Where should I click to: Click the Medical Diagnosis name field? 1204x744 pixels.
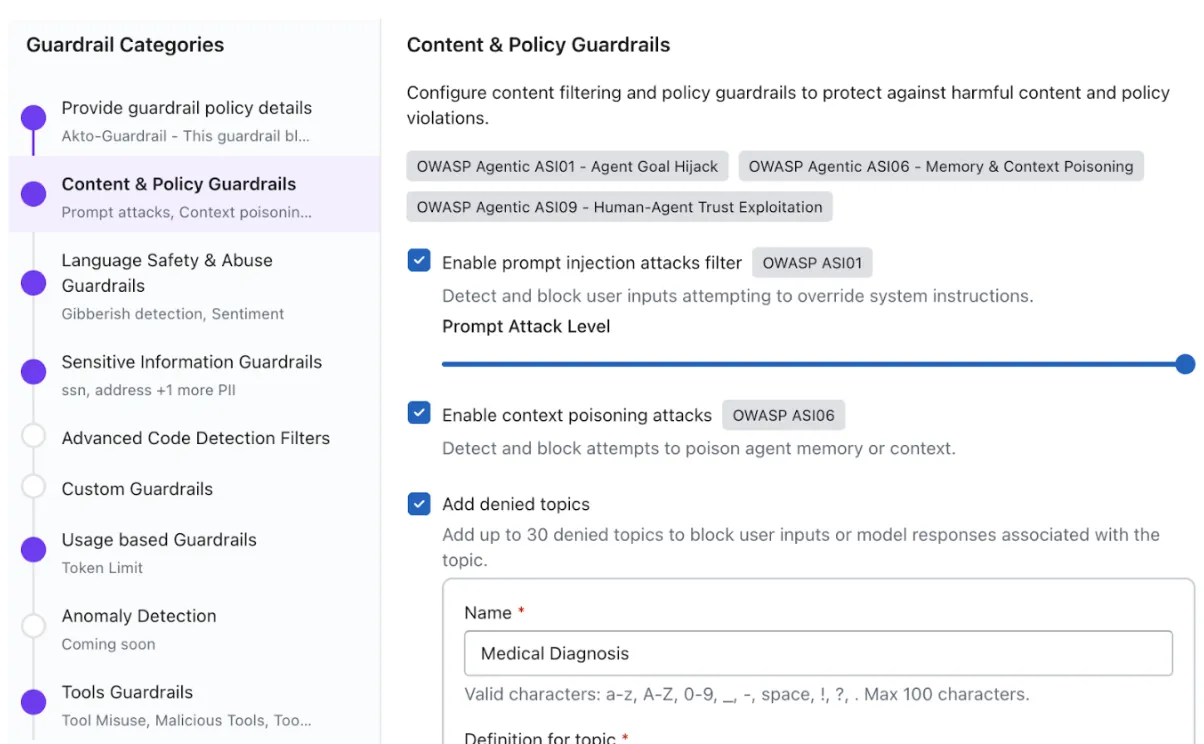(817, 653)
